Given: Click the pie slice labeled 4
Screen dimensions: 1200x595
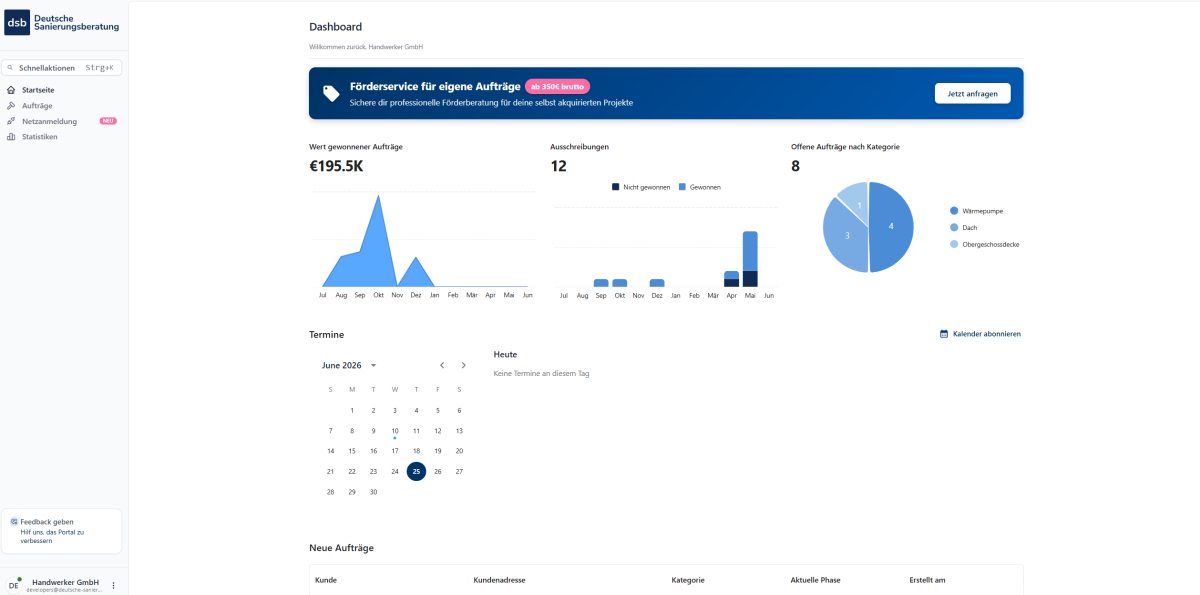Looking at the screenshot, I should [x=892, y=227].
